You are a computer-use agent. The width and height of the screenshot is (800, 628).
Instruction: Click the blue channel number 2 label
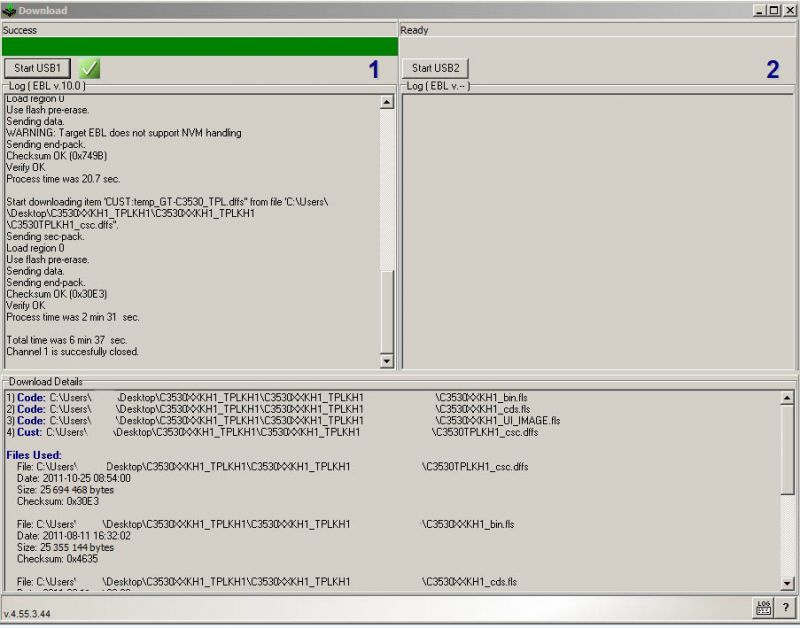(773, 67)
